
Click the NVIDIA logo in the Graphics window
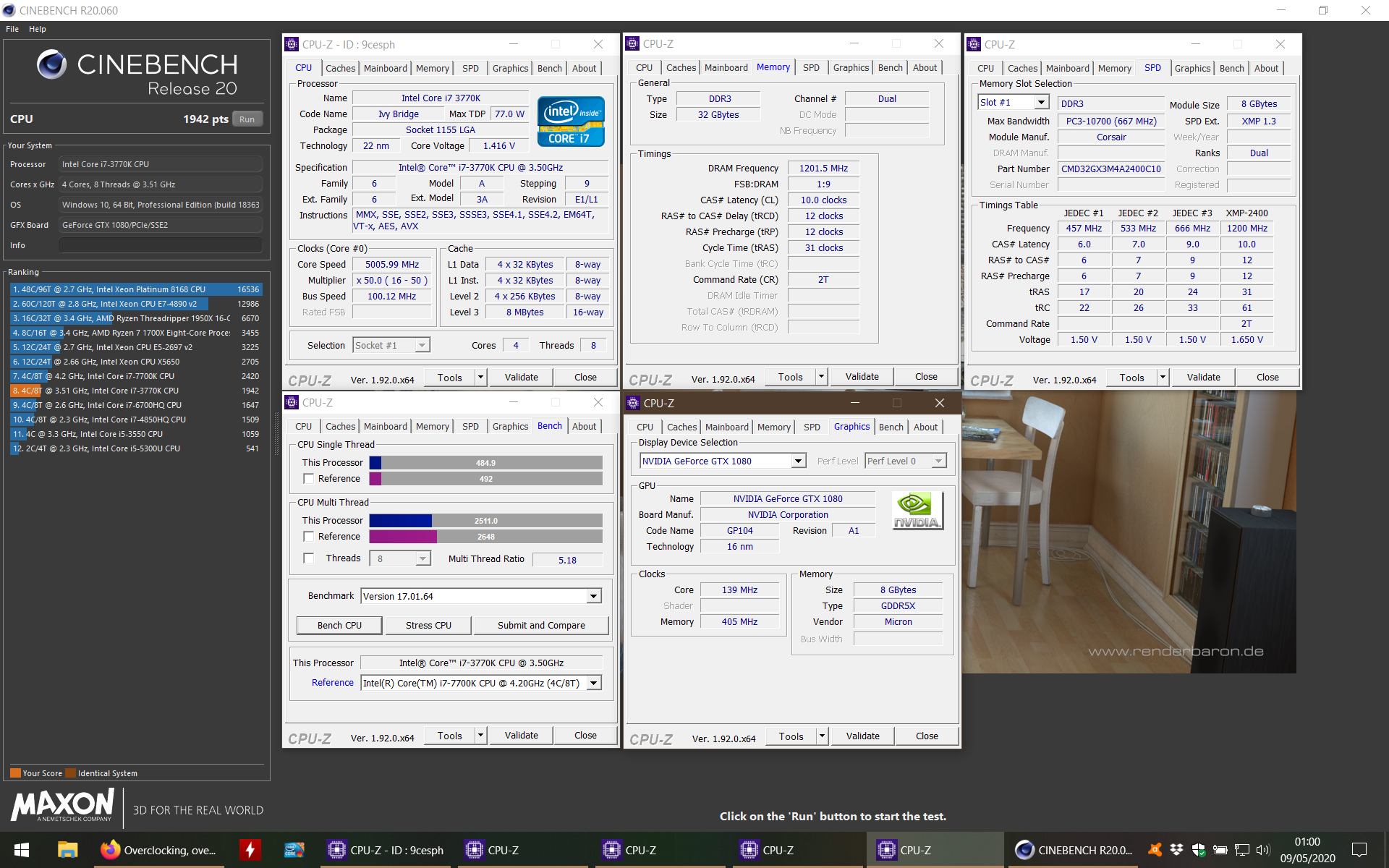coord(917,511)
